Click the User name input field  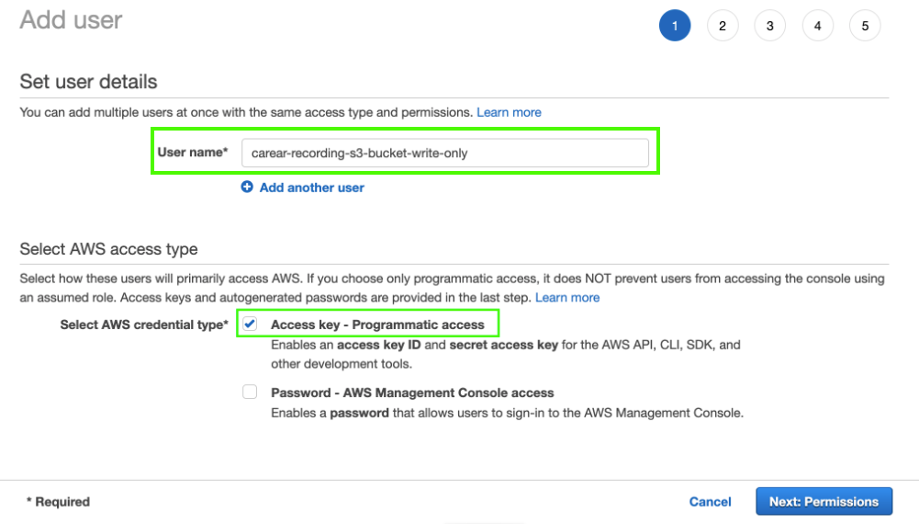coord(445,153)
